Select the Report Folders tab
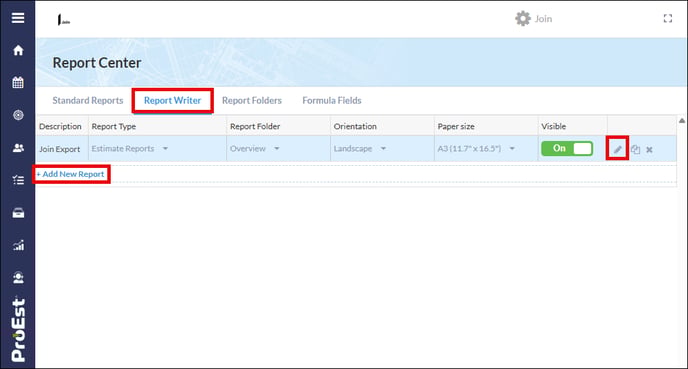 pyautogui.click(x=252, y=100)
